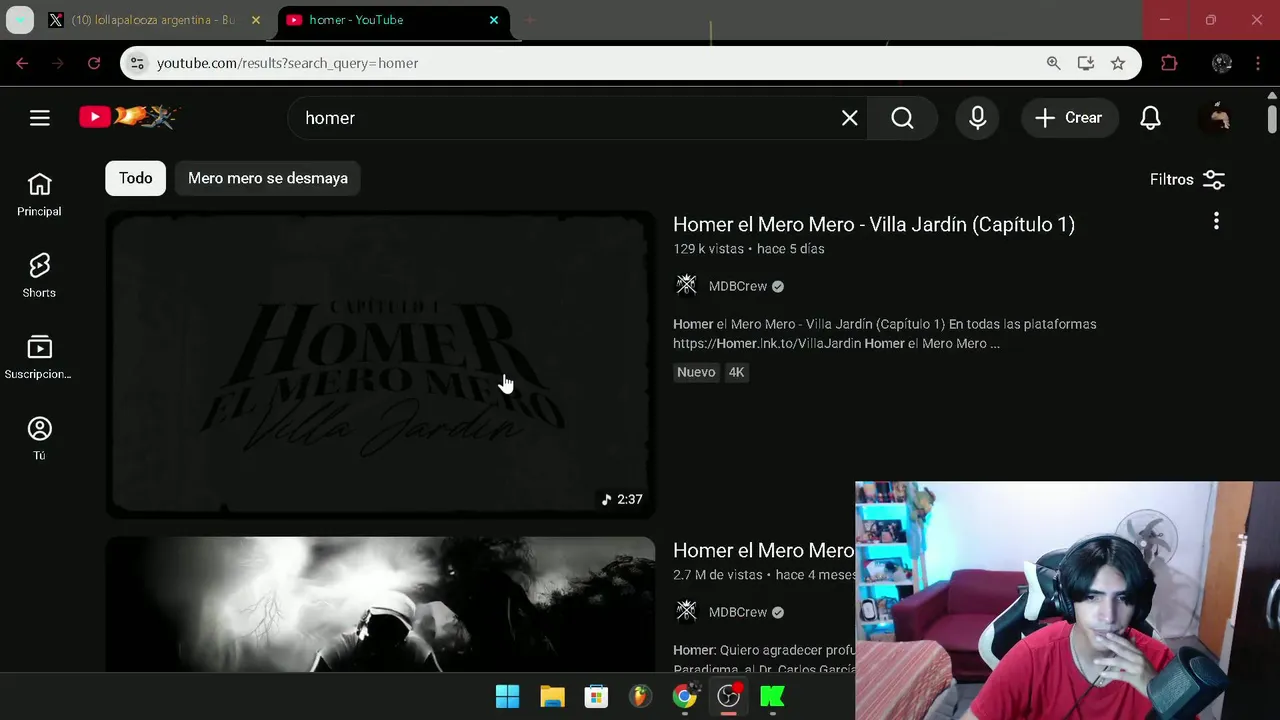The width and height of the screenshot is (1280, 720).
Task: Open the Crear upload menu
Action: [x=1069, y=118]
